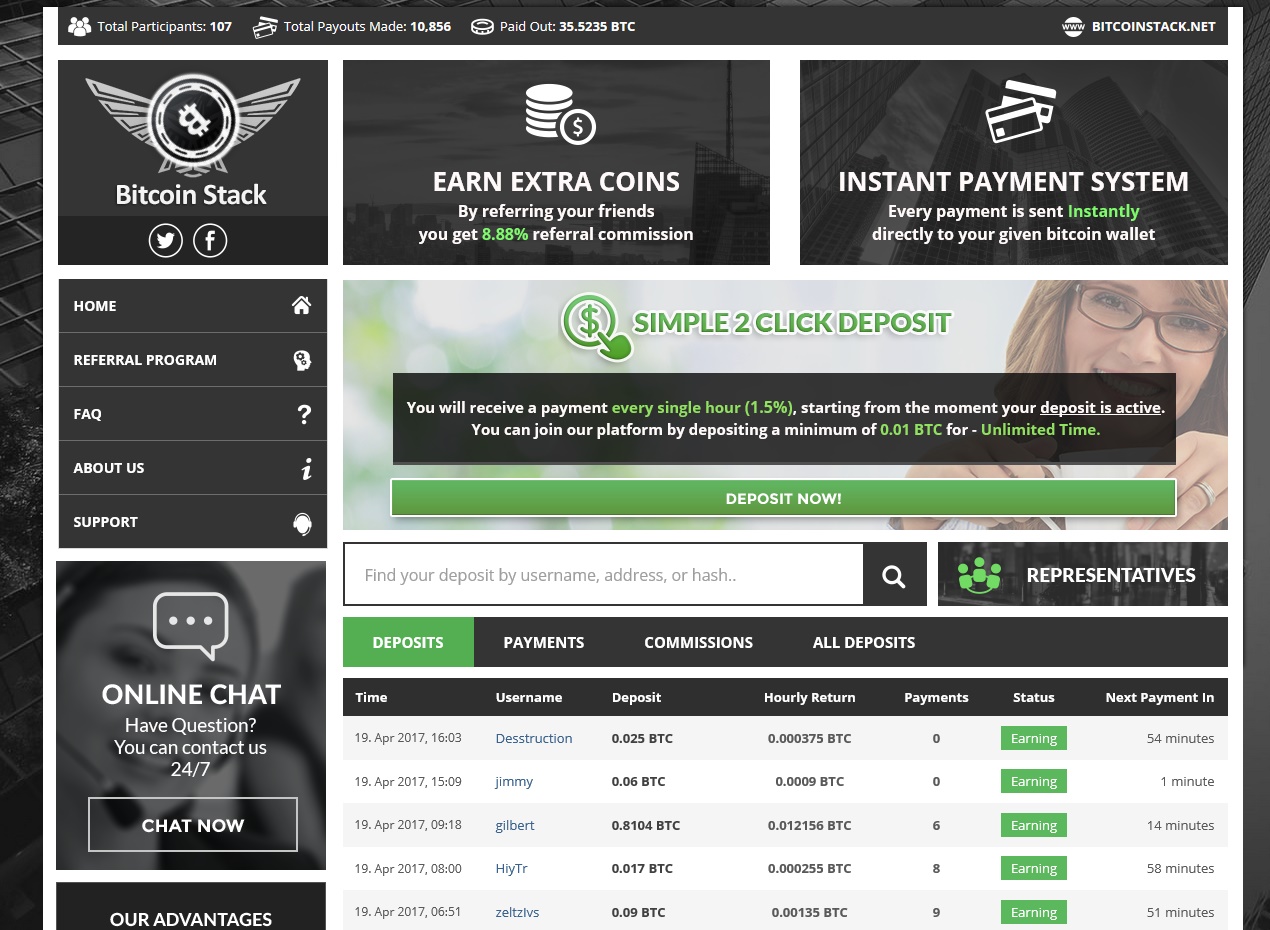Open the Twitter icon under the logo

(x=166, y=241)
